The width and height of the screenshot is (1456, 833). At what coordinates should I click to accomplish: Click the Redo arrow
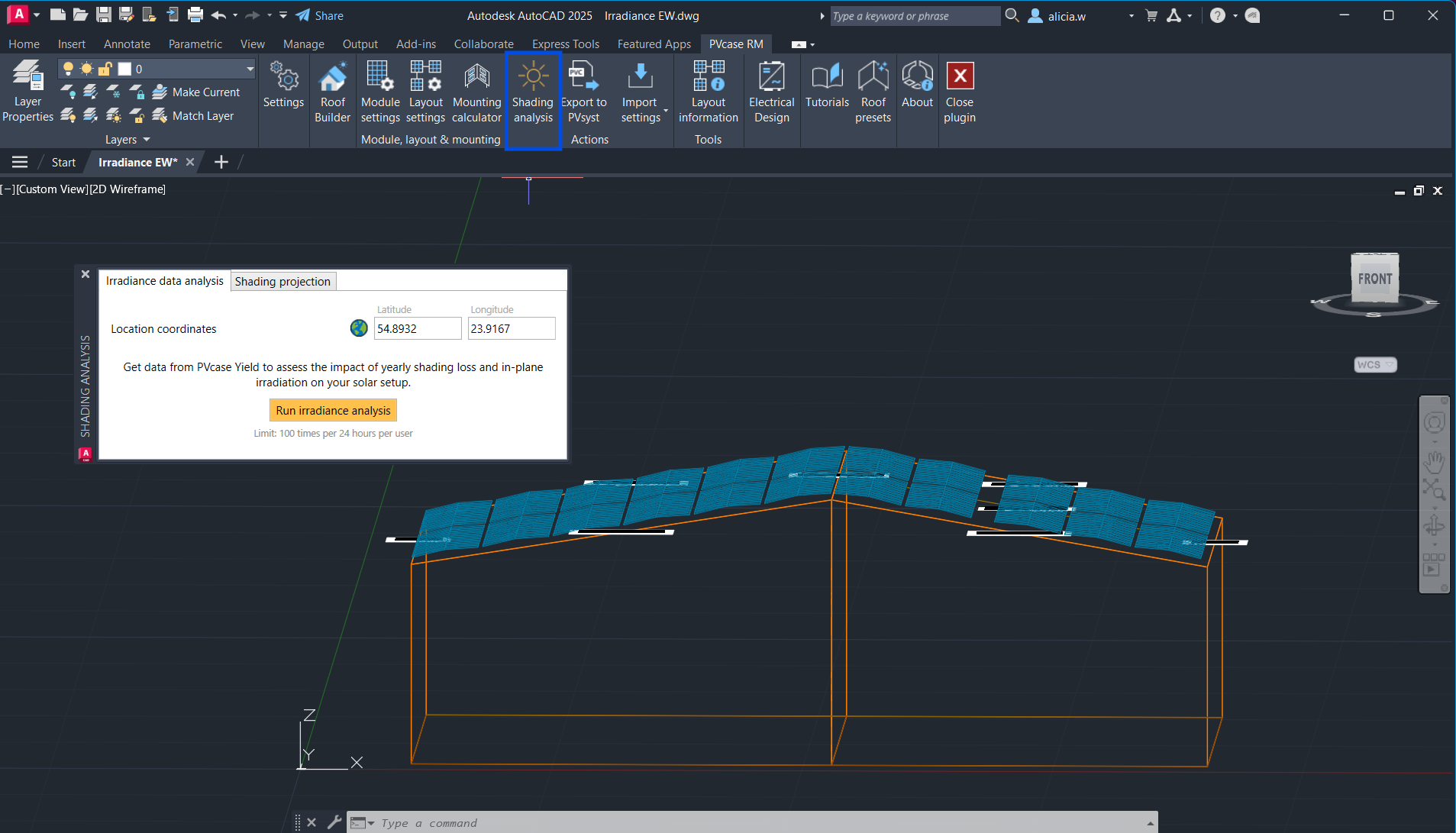[252, 15]
